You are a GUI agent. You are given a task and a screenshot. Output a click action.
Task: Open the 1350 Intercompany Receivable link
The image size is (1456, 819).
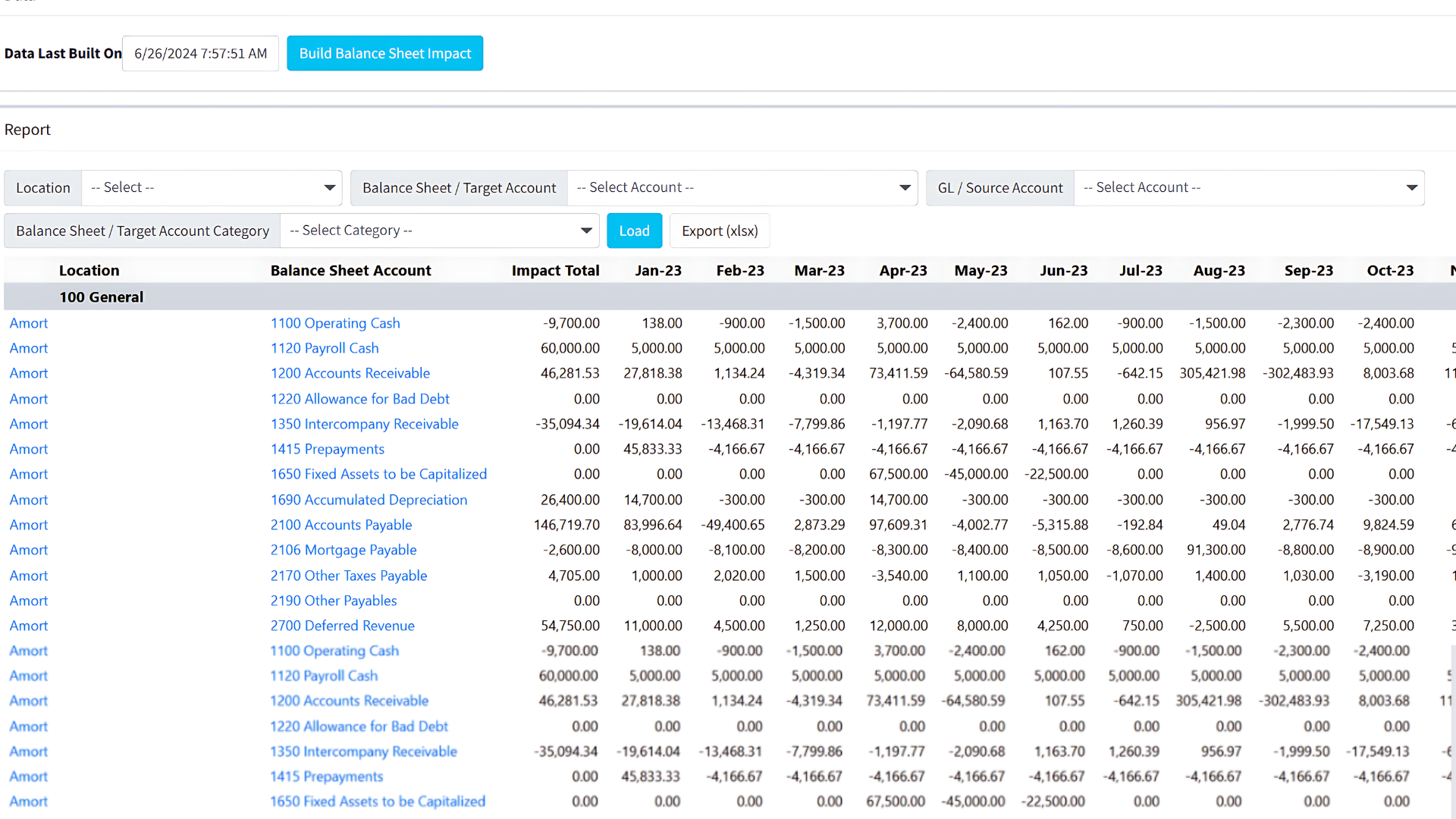click(x=365, y=424)
